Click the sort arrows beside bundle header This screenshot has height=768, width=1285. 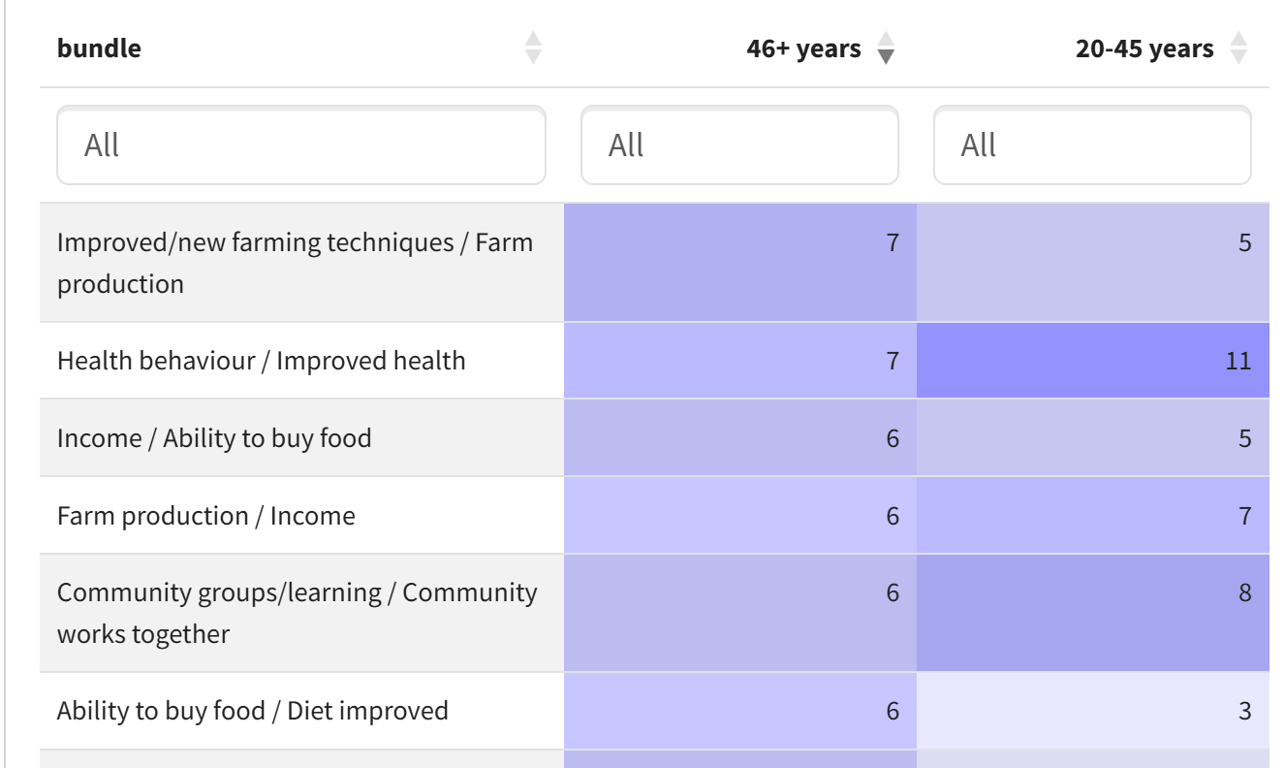[x=533, y=48]
